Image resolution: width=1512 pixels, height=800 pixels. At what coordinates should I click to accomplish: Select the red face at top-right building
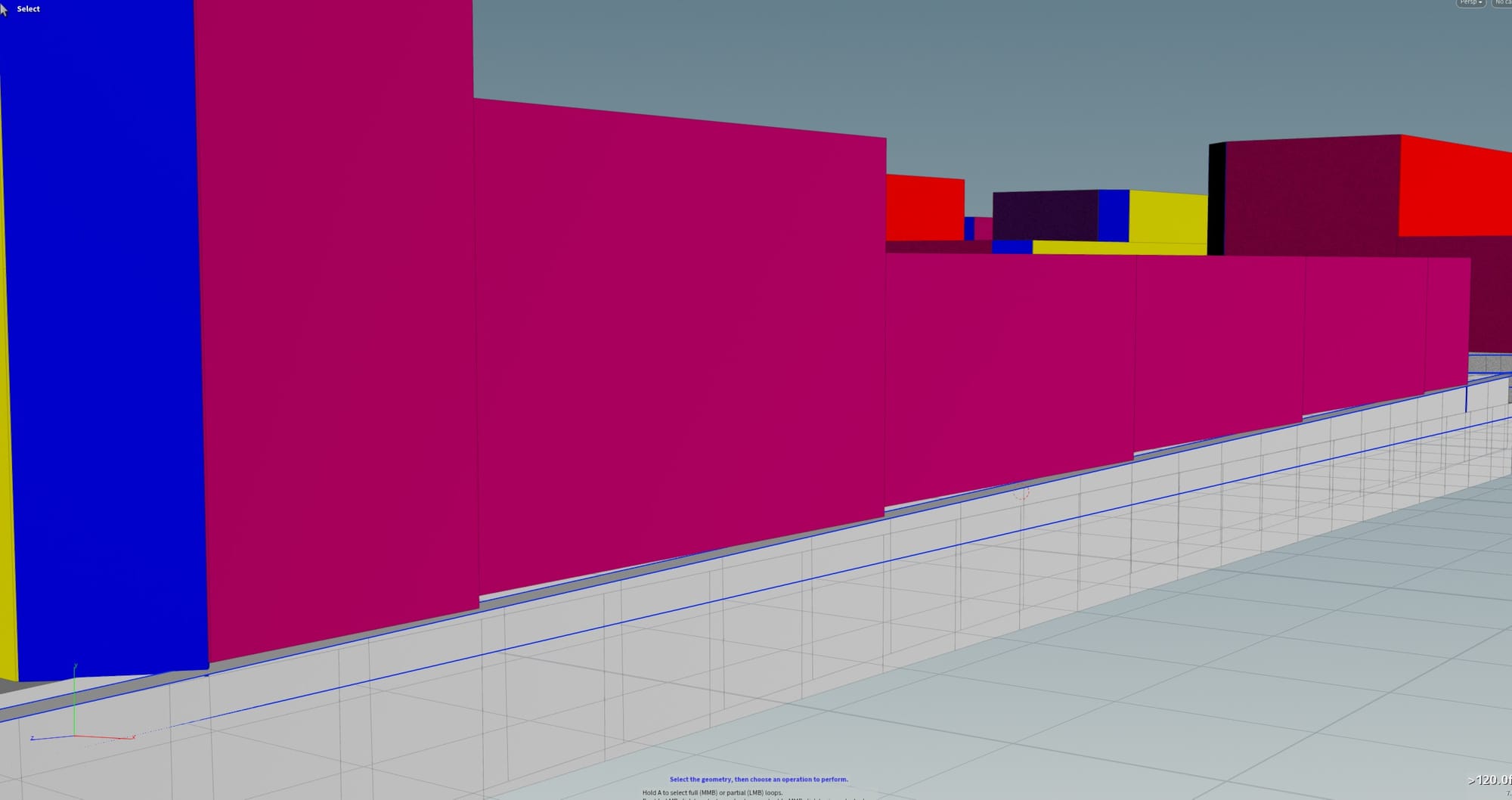(1452, 188)
